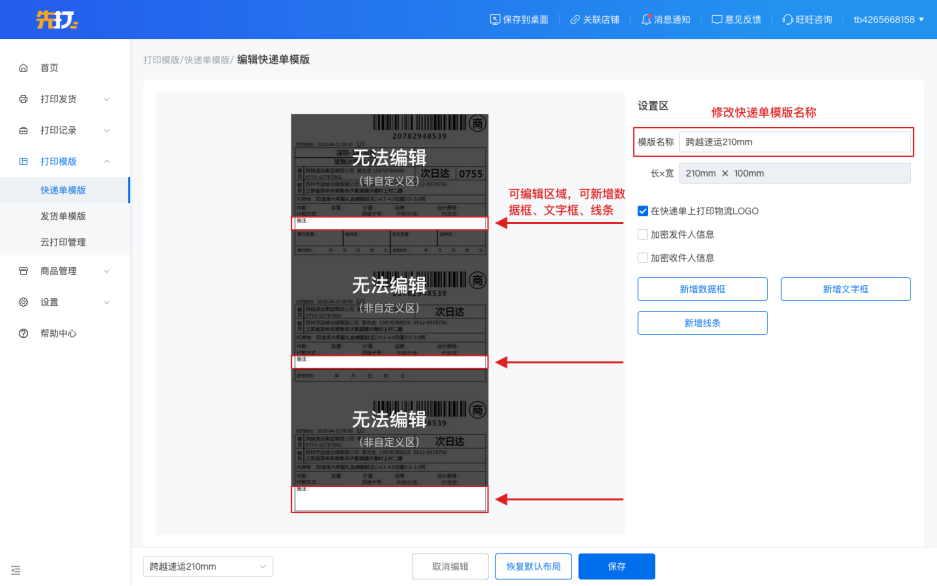Click the 新增数据框 button
Viewport: 937px width, 586px height.
pos(702,289)
